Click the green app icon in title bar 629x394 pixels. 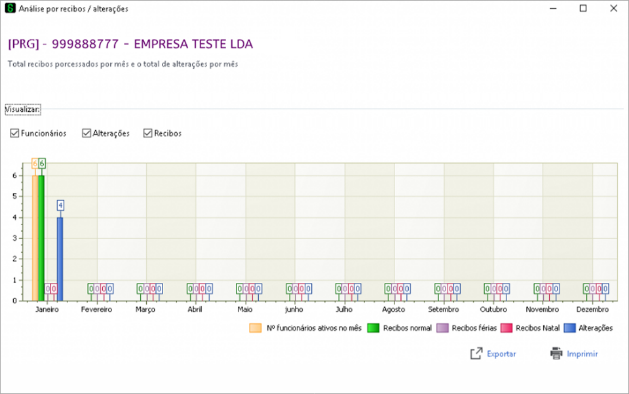[10, 8]
